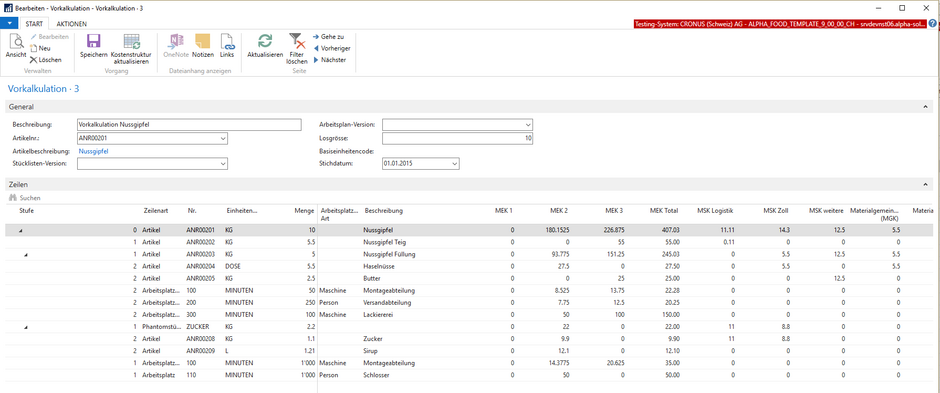Image resolution: width=940 pixels, height=393 pixels.
Task: Select the Versandabteilung row description
Action: pyautogui.click(x=387, y=303)
